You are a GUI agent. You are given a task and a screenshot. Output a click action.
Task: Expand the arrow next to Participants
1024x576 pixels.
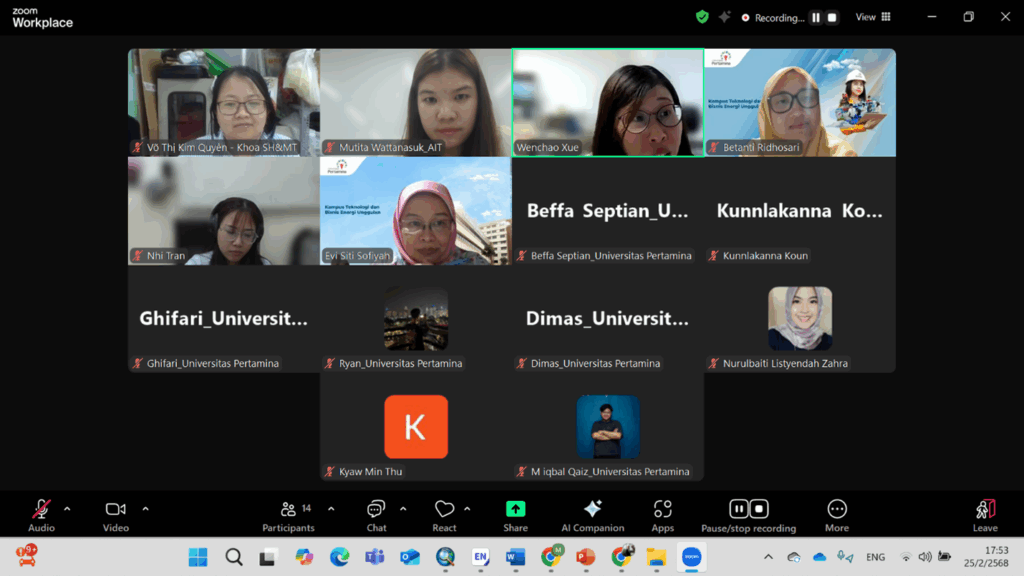[331, 509]
